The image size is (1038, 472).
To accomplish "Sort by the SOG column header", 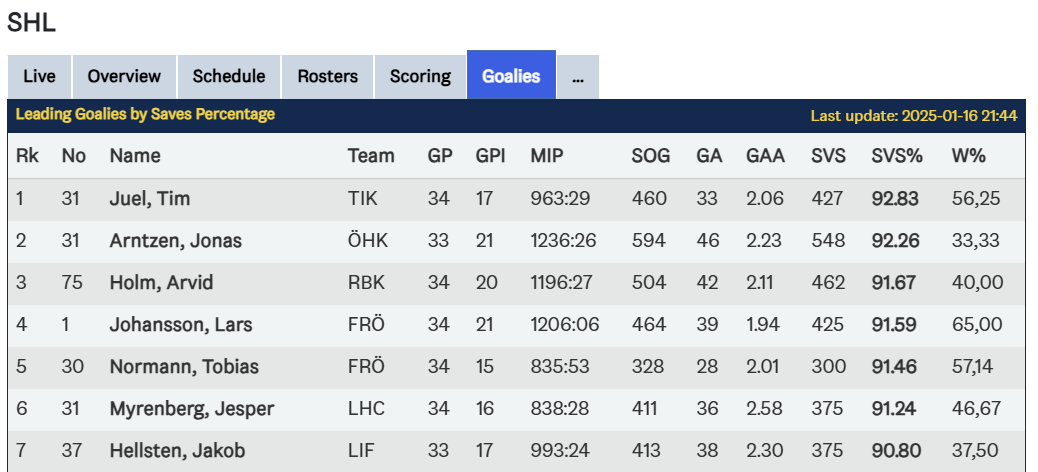I will coord(650,156).
